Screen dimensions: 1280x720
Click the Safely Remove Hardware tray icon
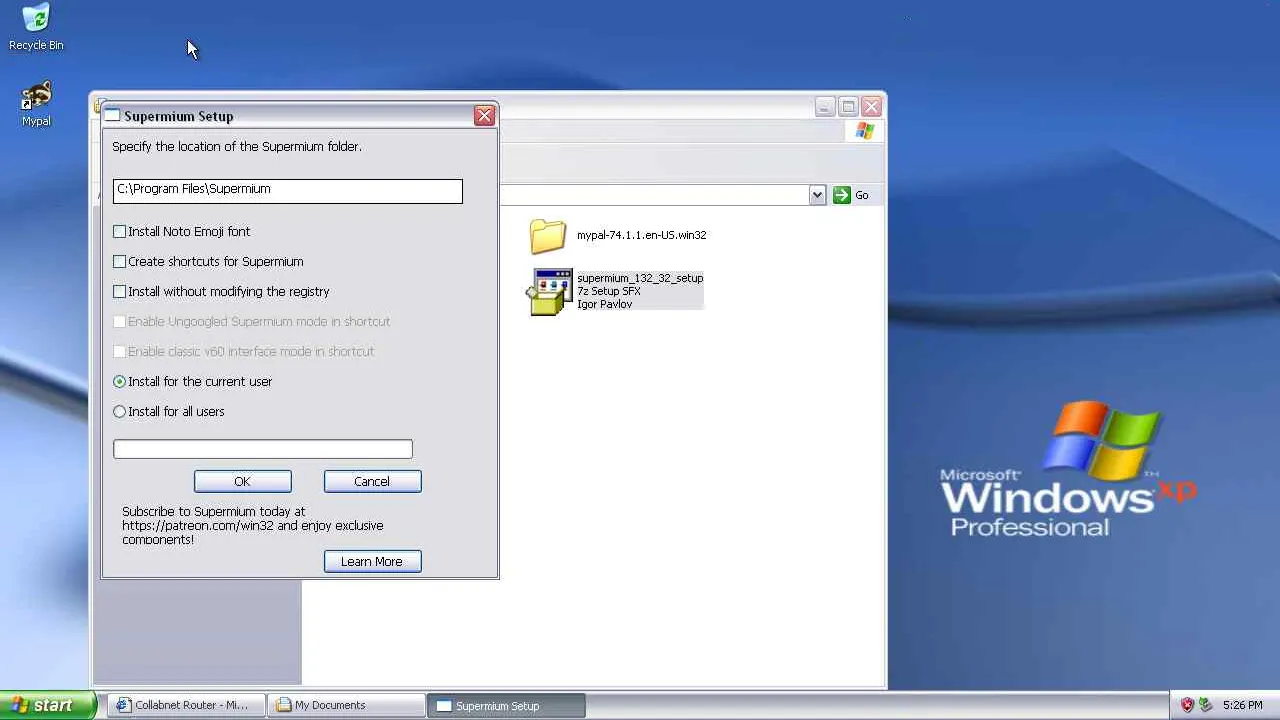1205,705
